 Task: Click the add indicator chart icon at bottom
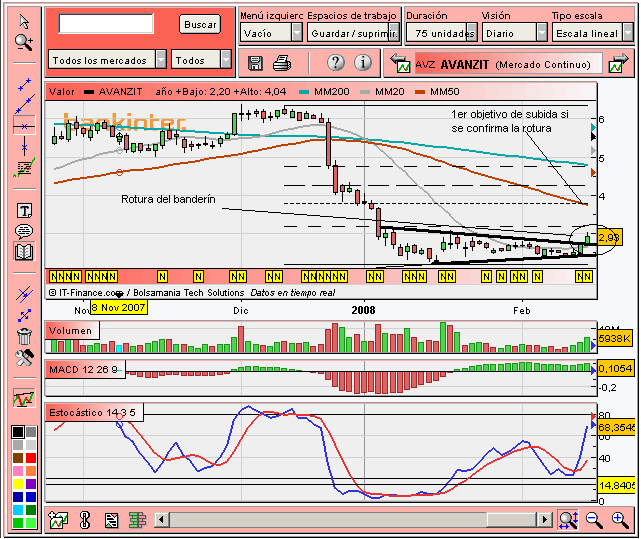(x=58, y=520)
